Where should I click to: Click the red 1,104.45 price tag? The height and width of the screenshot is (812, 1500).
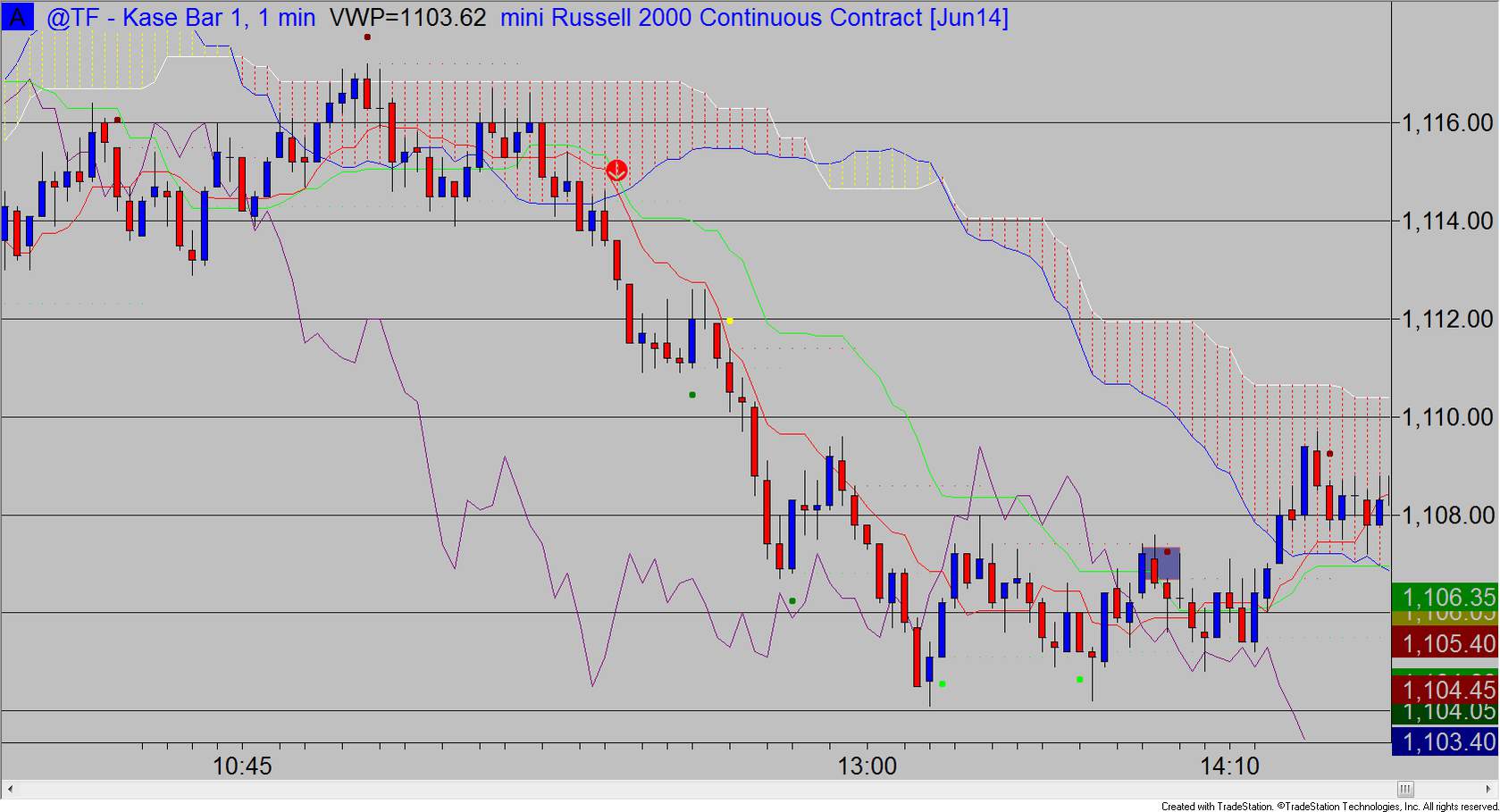(1445, 690)
